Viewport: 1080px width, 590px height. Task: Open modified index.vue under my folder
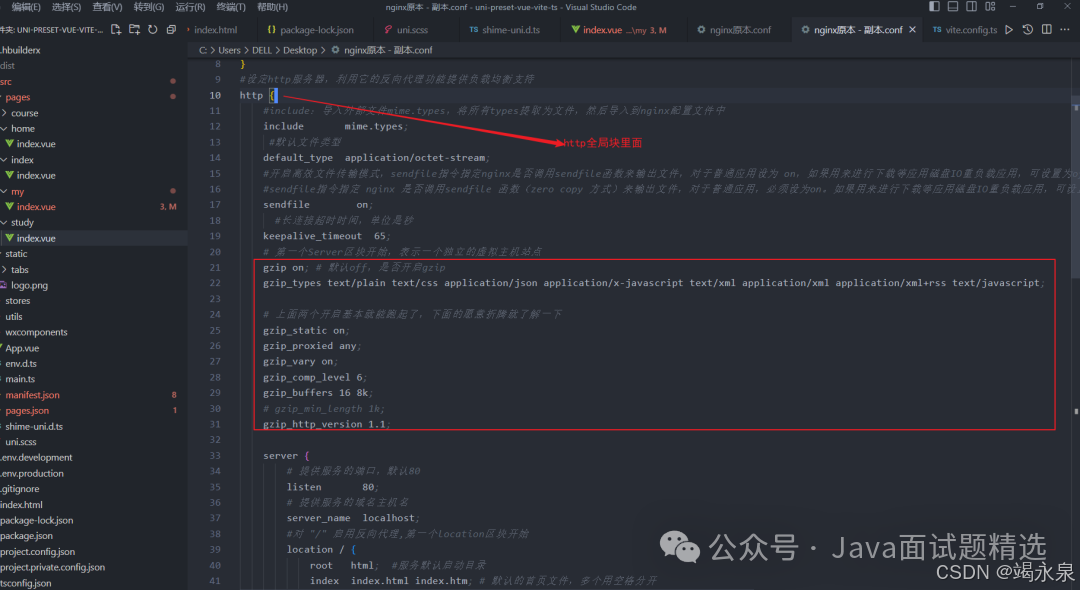[36, 207]
